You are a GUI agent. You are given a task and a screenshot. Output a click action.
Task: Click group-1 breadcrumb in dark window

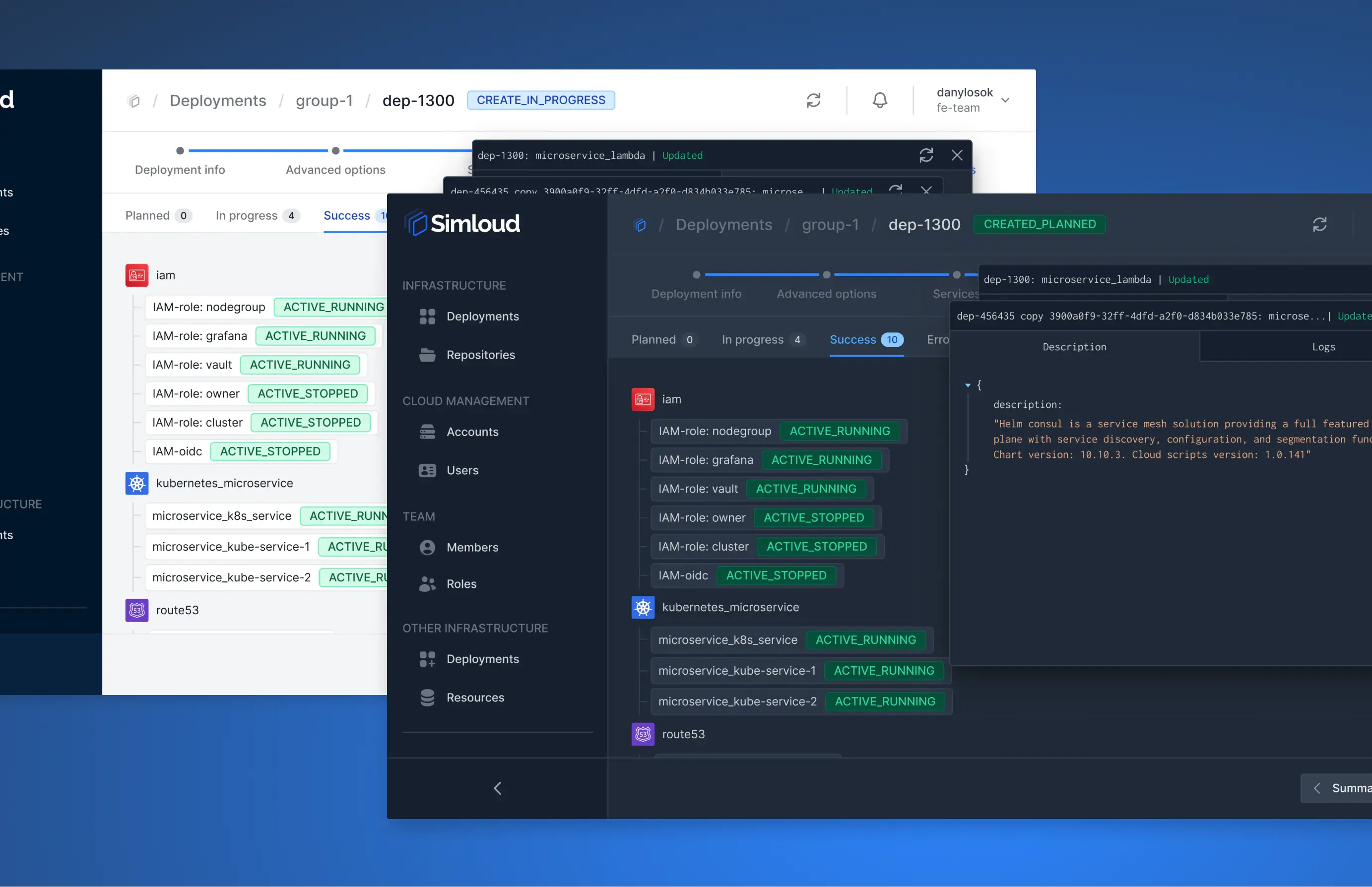(830, 225)
